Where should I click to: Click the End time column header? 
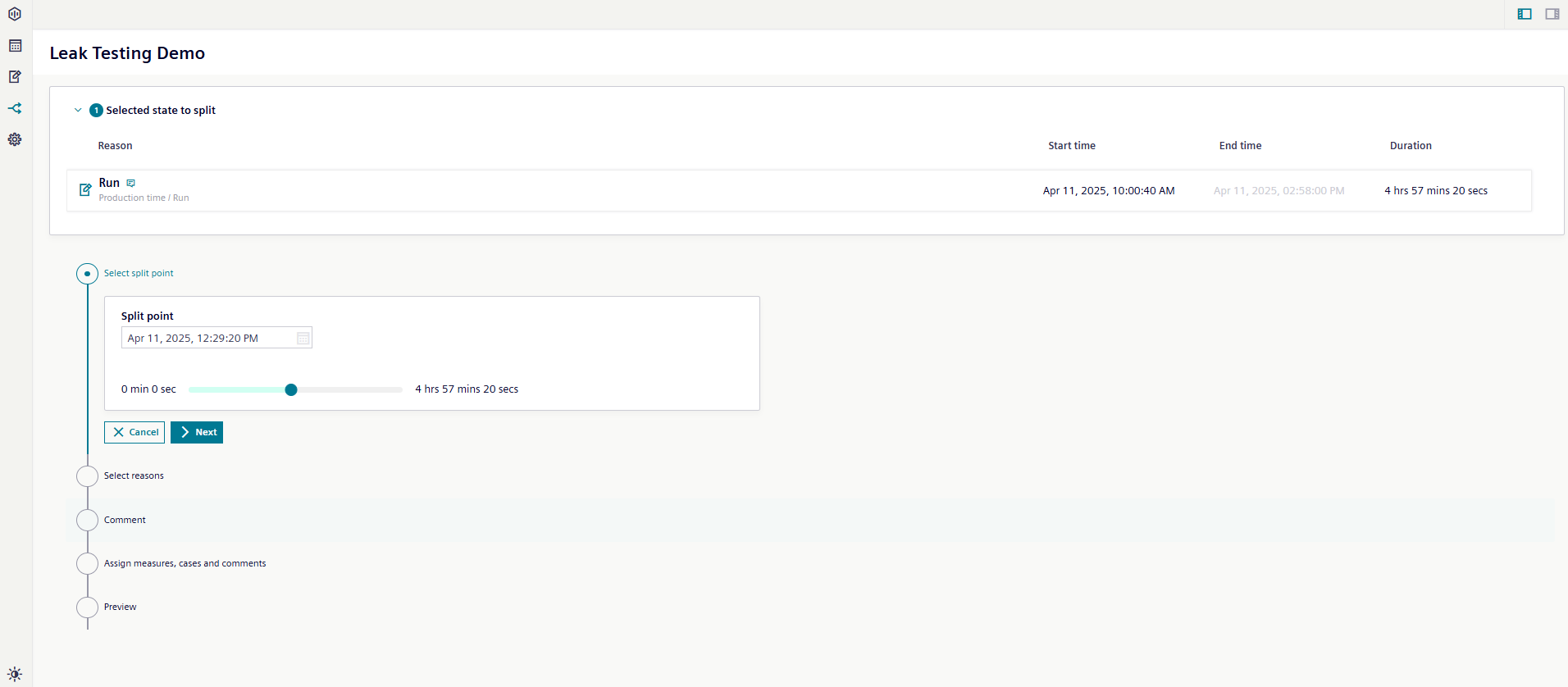pyautogui.click(x=1240, y=146)
